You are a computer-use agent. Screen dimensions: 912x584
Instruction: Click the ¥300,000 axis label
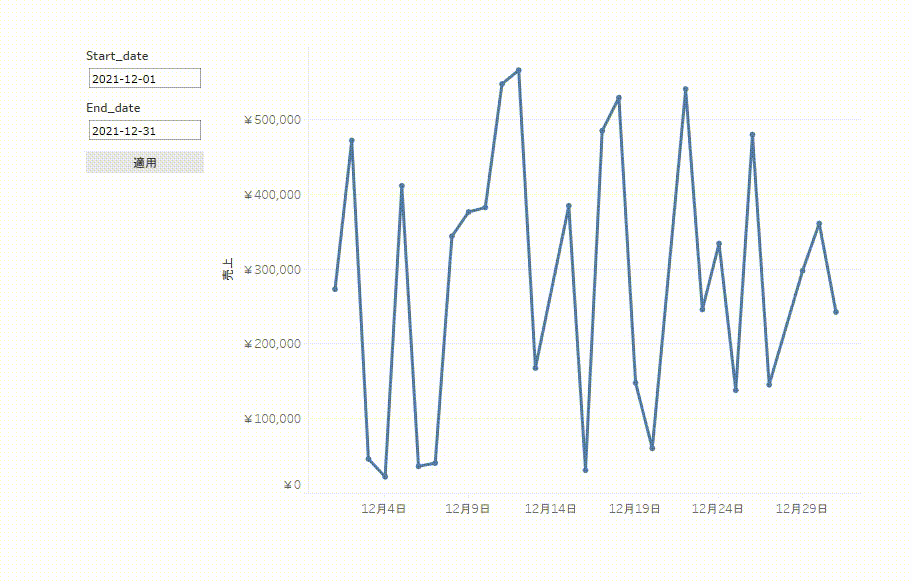[272, 270]
